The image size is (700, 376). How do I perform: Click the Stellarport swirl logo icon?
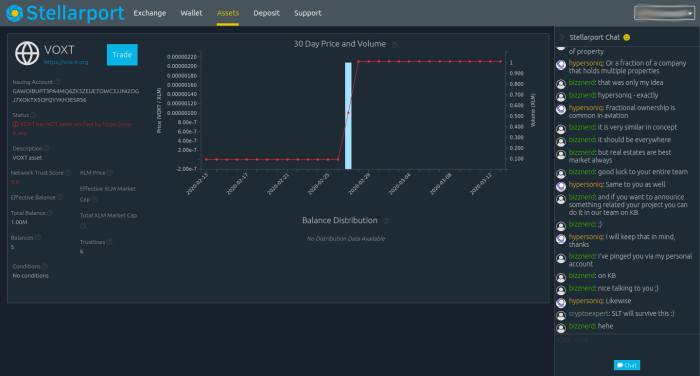point(14,13)
